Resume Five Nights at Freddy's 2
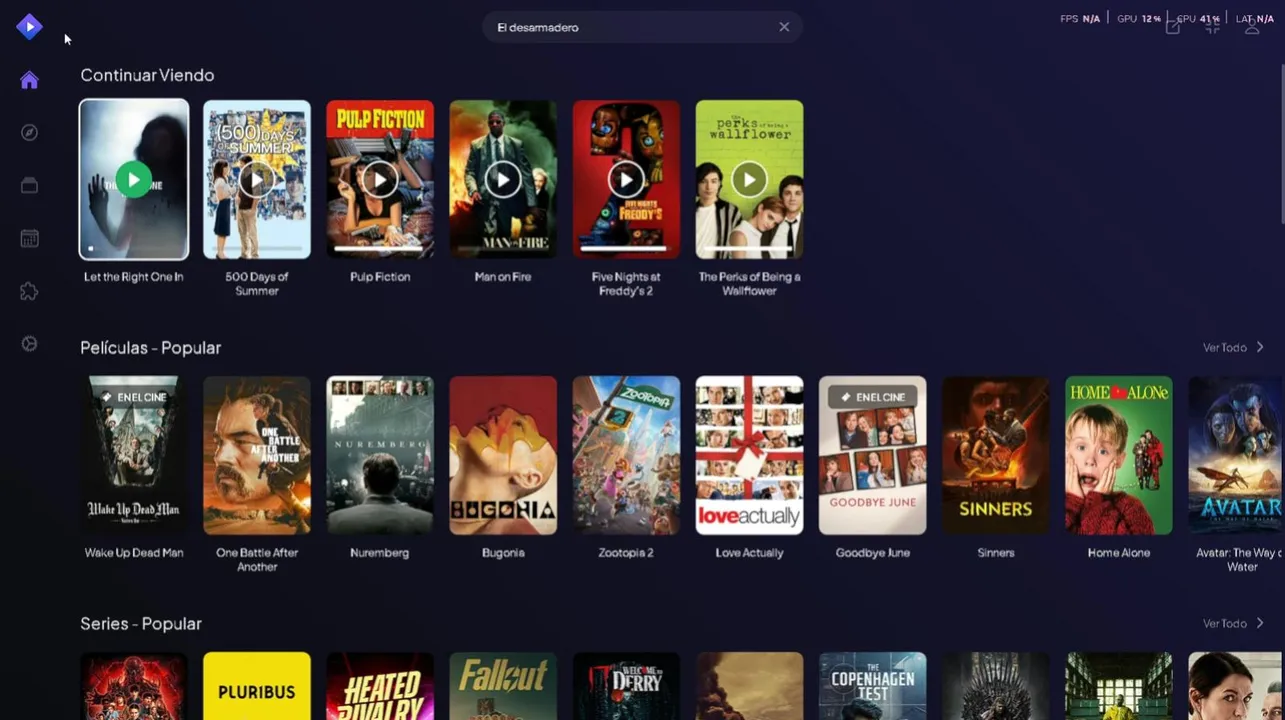This screenshot has height=720, width=1285. click(x=626, y=180)
